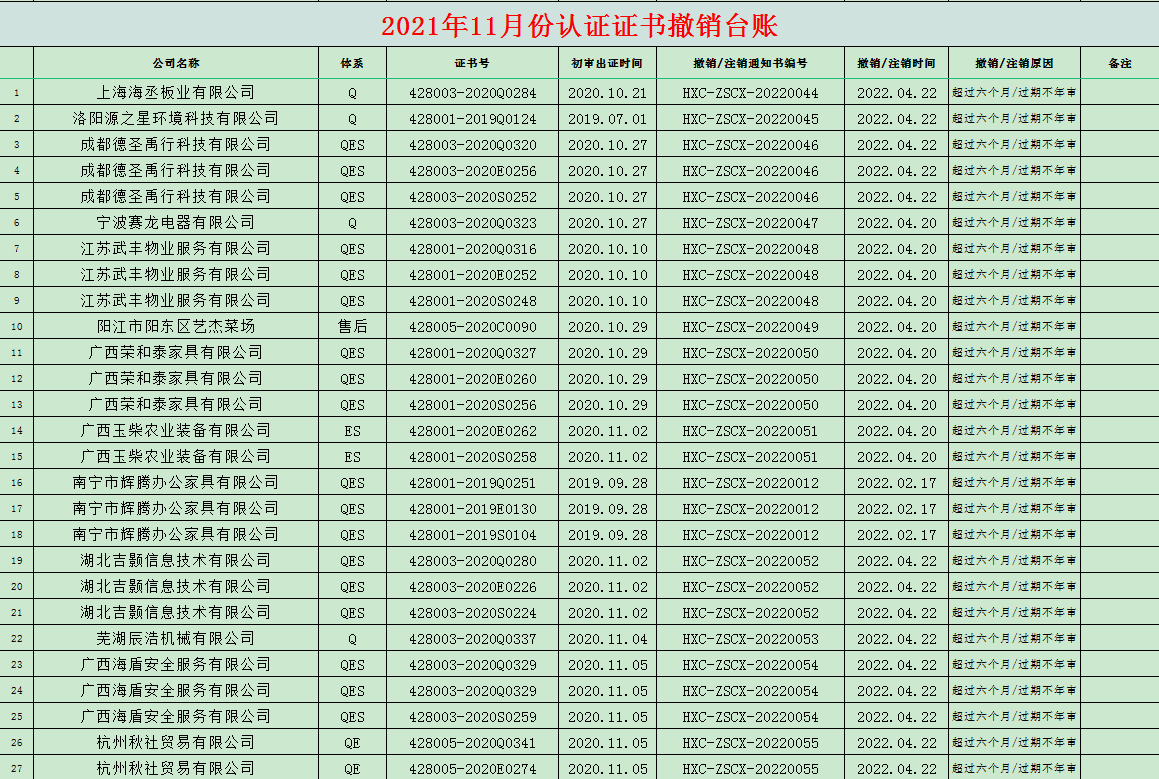Select the 公司名称 column header
Screen dimensions: 1159x779
(176, 63)
